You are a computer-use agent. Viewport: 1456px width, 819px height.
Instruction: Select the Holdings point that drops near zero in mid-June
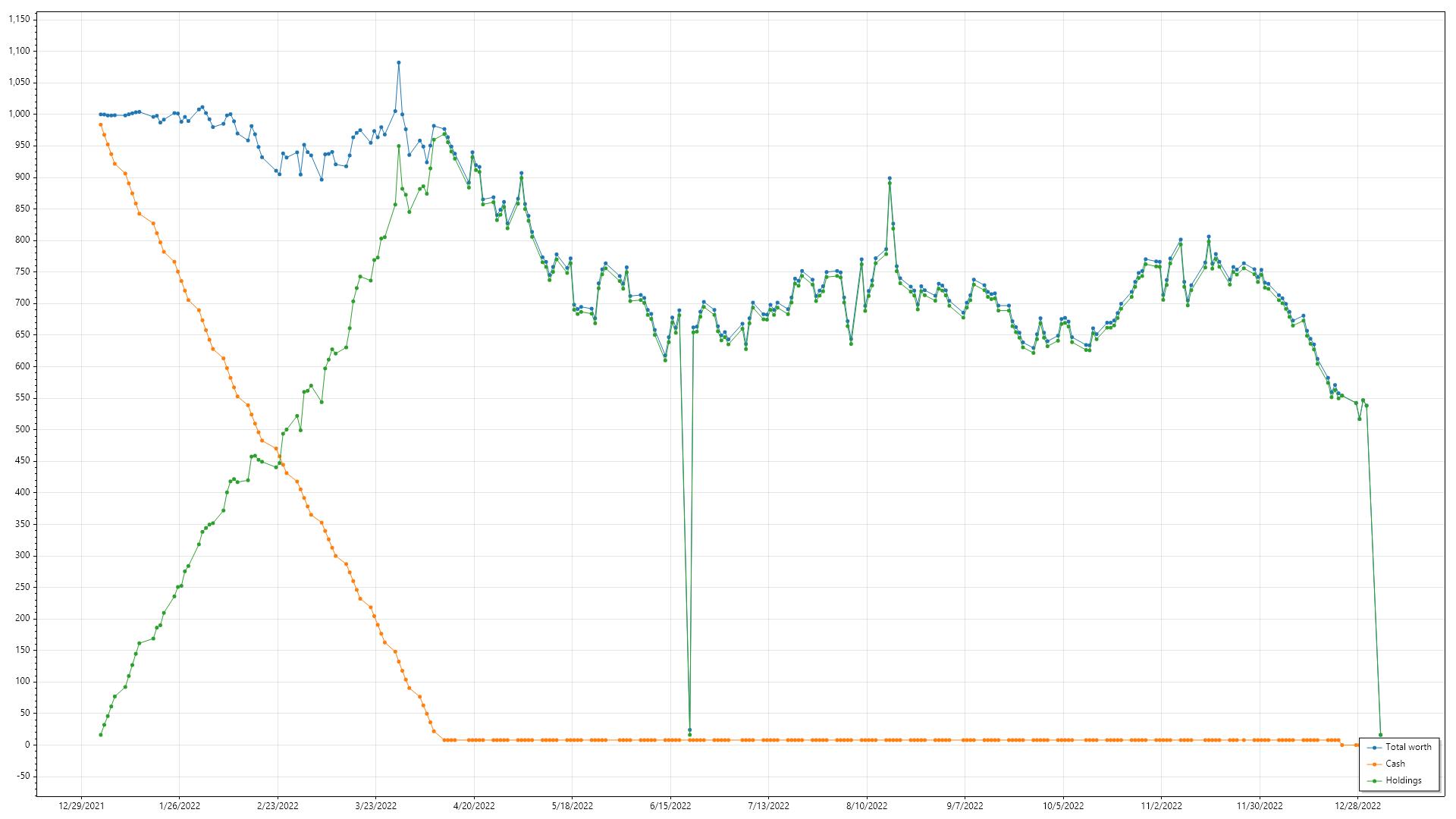click(689, 734)
